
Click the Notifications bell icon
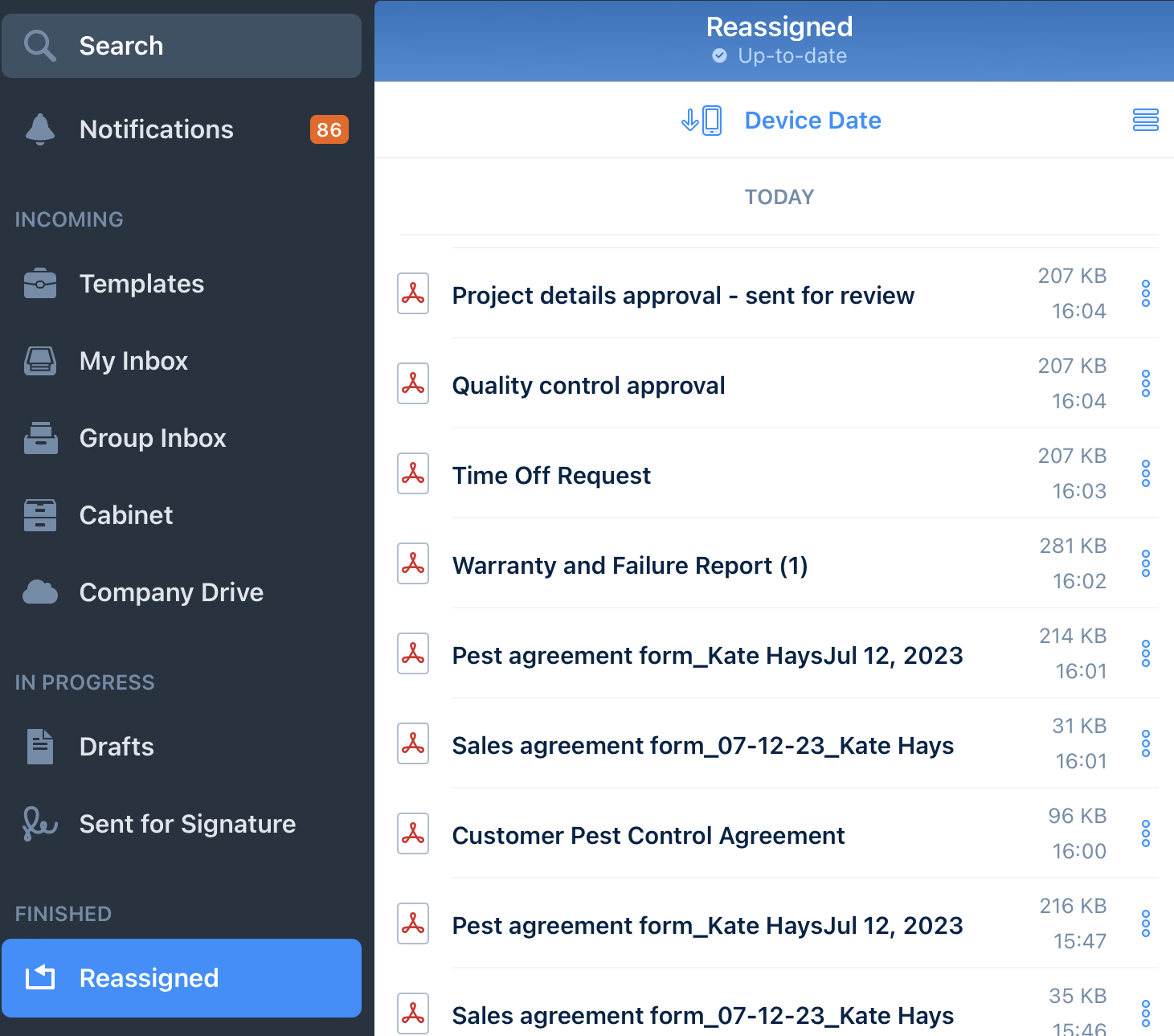39,129
